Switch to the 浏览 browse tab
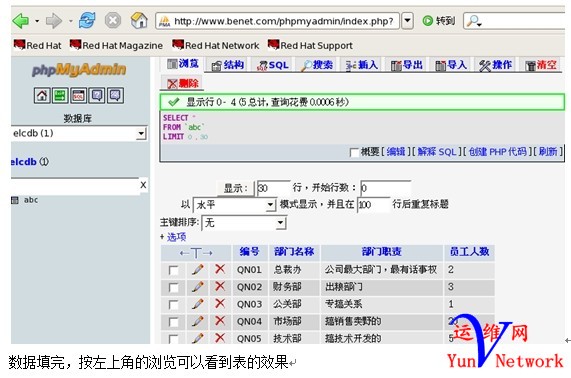Viewport: 571px width, 378px height. click(183, 64)
